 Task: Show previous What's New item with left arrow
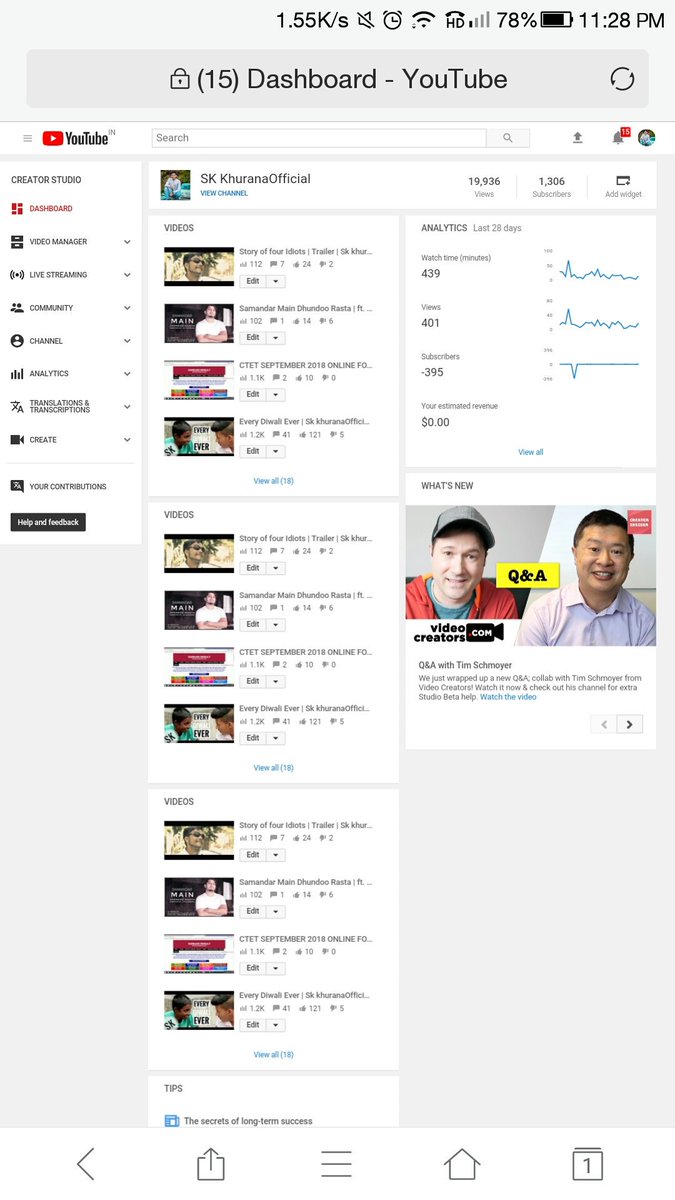point(604,724)
